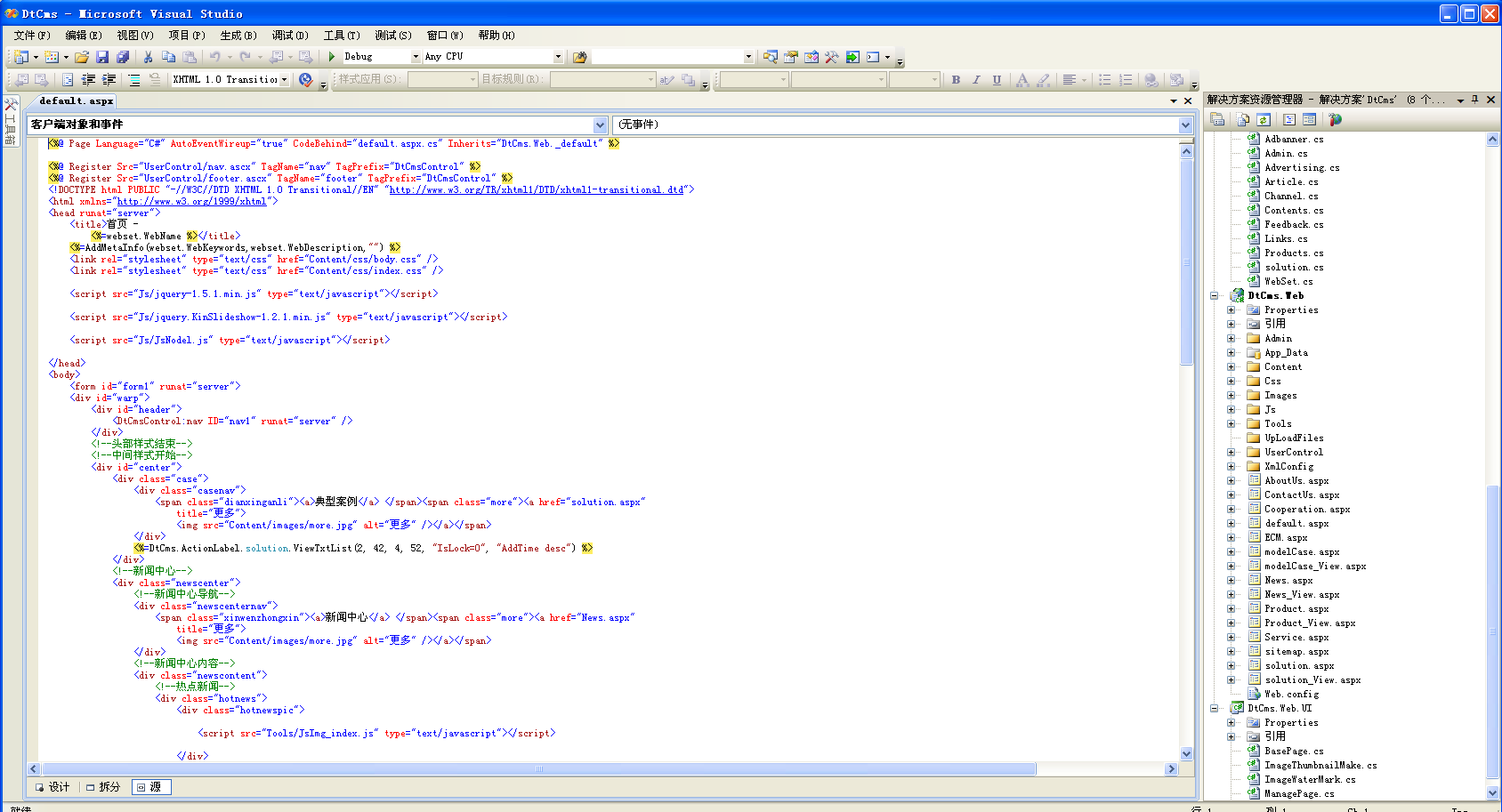
Task: Click the Properties icon in Solution Explorer toolbar
Action: (1218, 119)
